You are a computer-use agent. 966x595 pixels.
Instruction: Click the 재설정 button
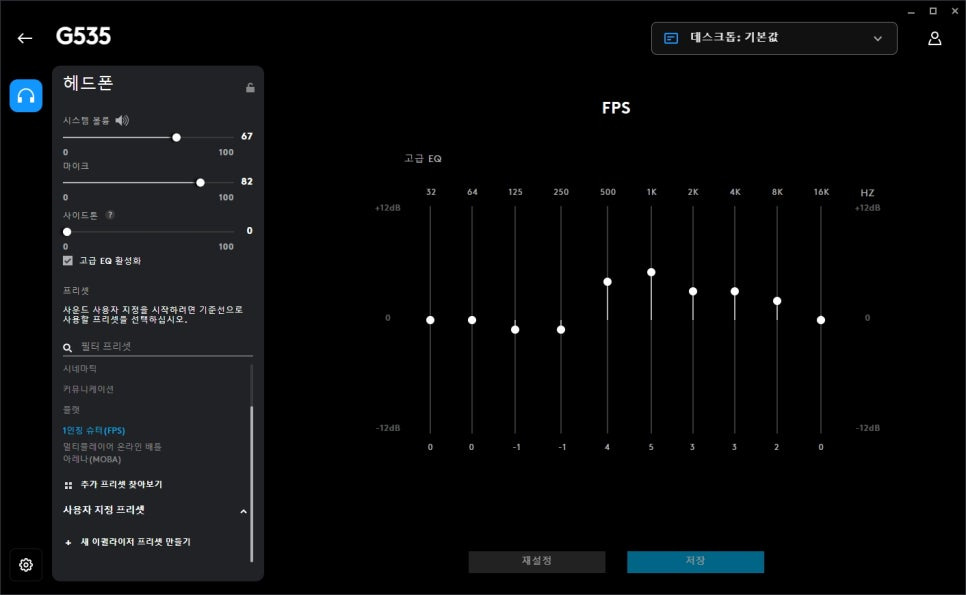point(537,561)
